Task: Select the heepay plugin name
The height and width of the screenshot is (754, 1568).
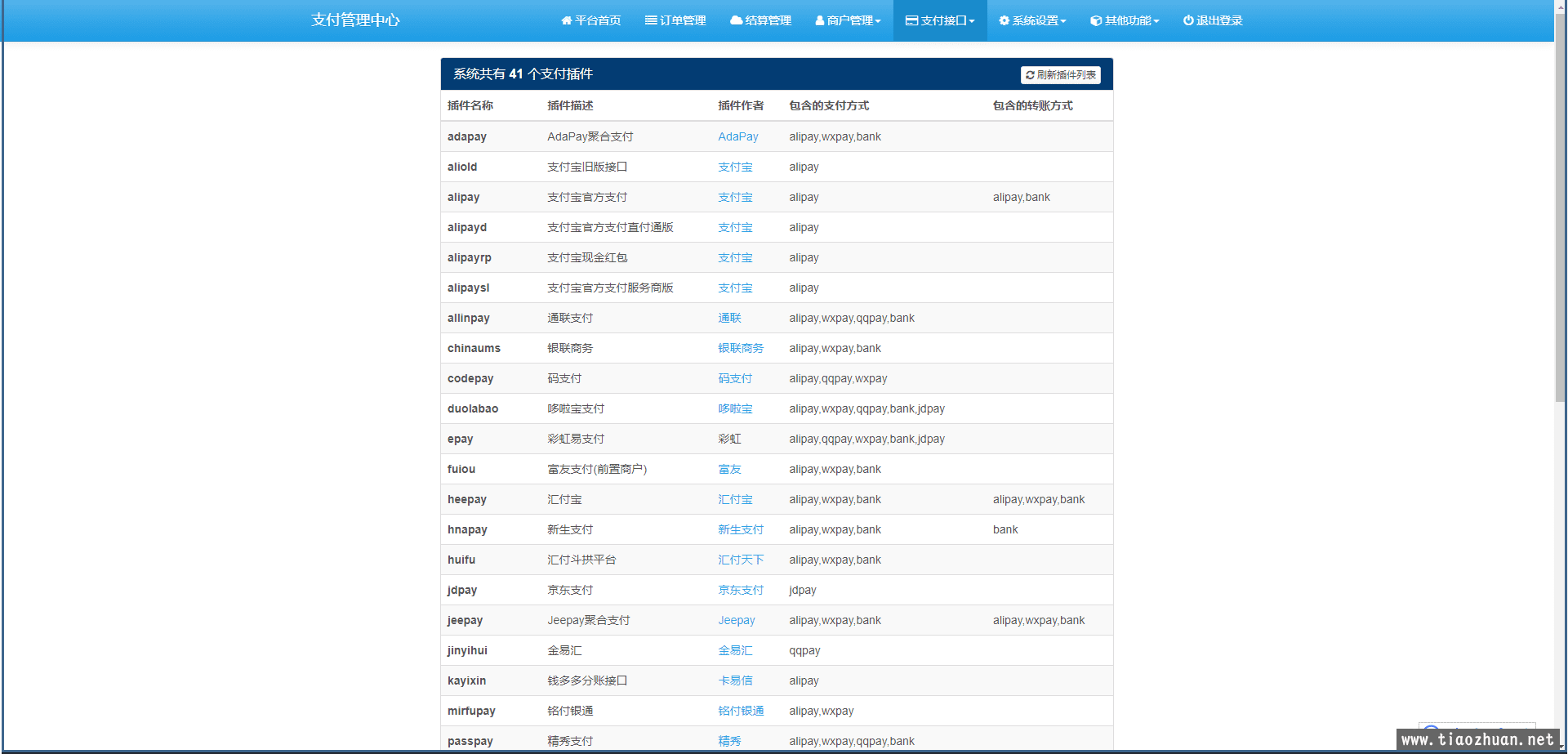Action: click(467, 499)
